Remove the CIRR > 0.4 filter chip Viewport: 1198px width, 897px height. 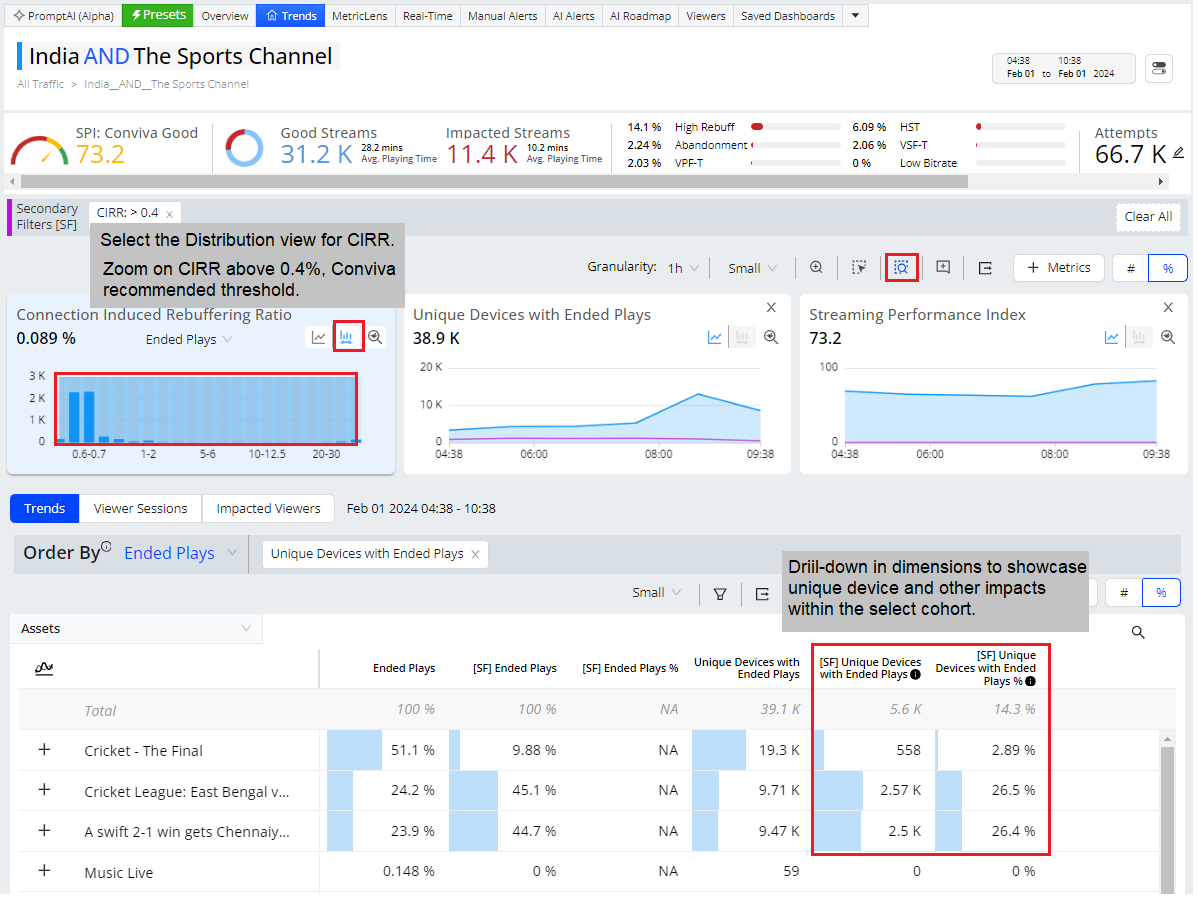[170, 213]
